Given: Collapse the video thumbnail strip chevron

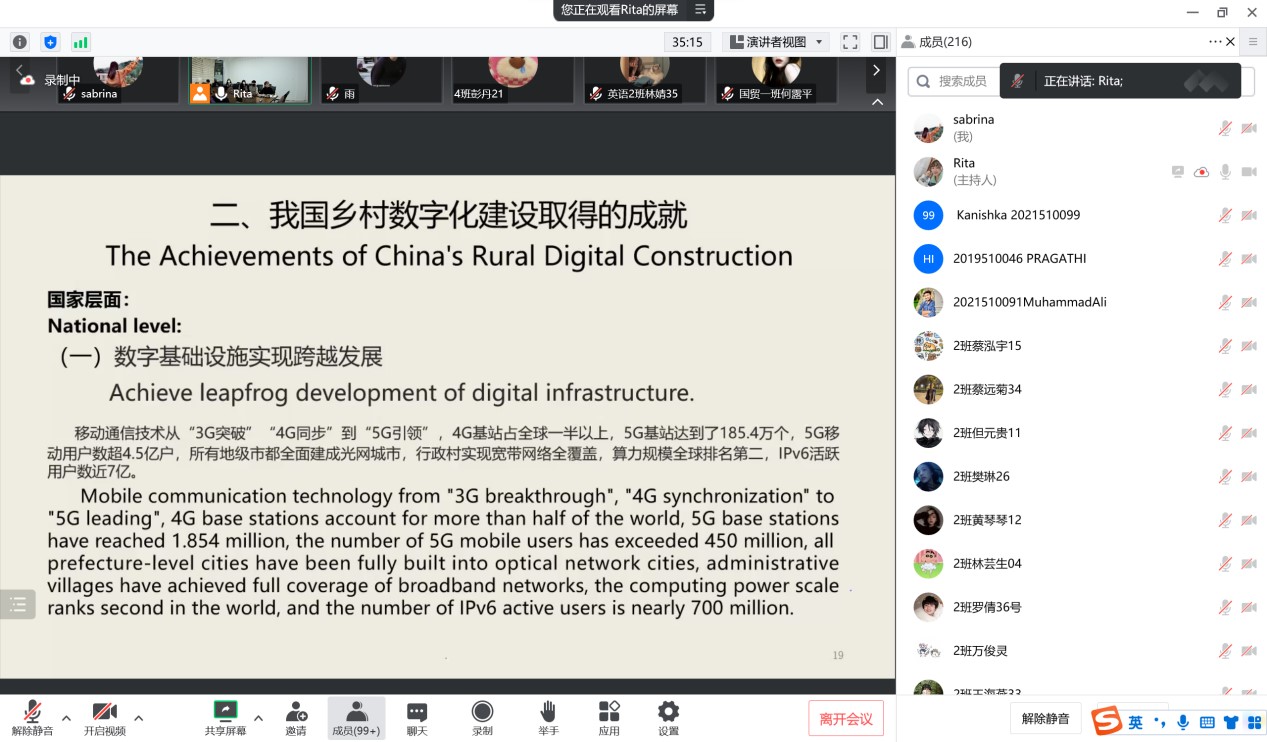Looking at the screenshot, I should click(x=877, y=101).
